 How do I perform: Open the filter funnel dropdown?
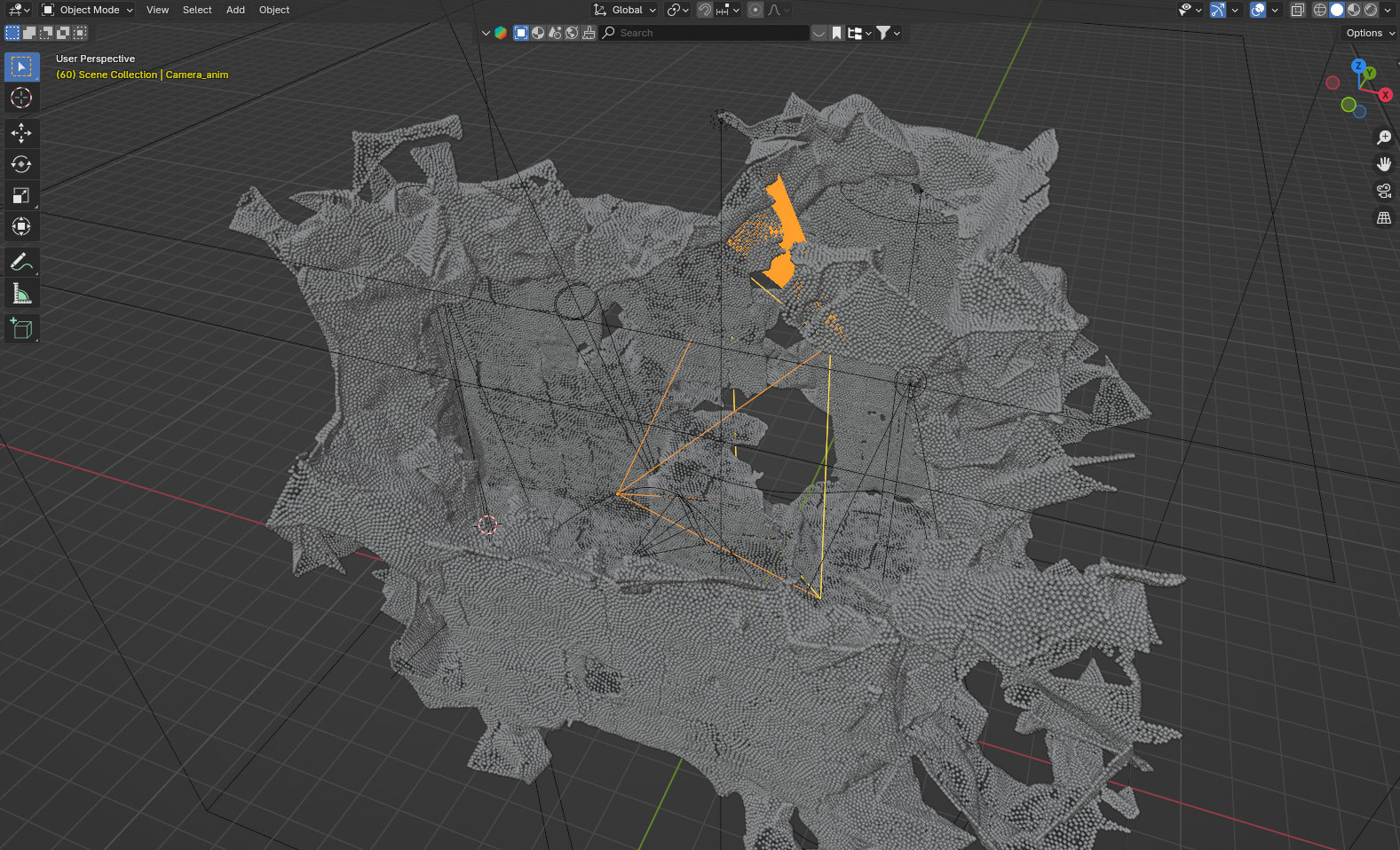(889, 33)
